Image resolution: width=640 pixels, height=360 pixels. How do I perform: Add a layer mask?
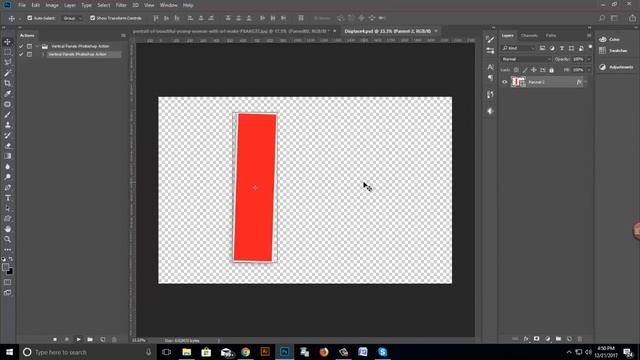(537, 339)
